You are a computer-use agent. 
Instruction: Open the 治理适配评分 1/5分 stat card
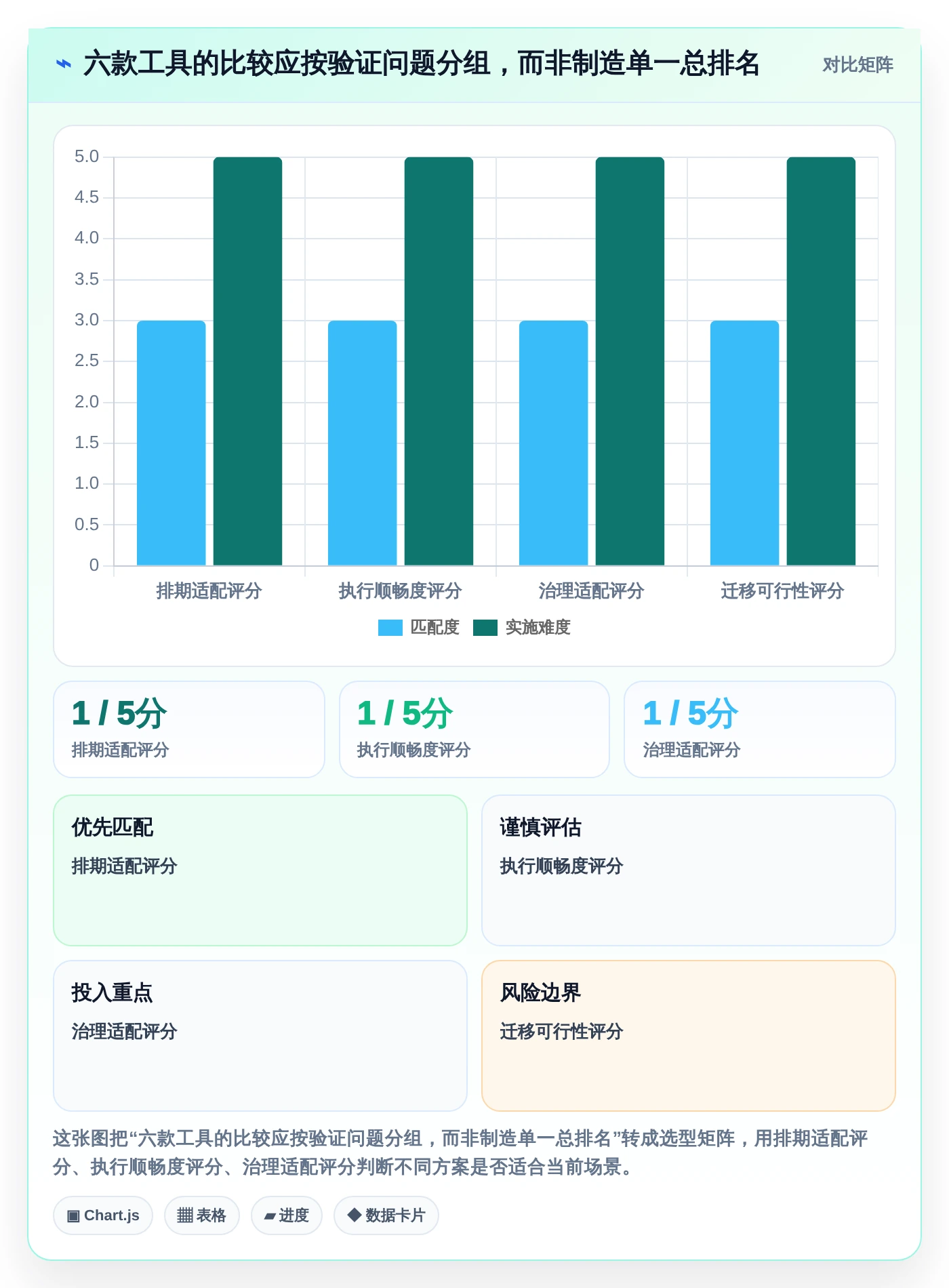(x=760, y=729)
